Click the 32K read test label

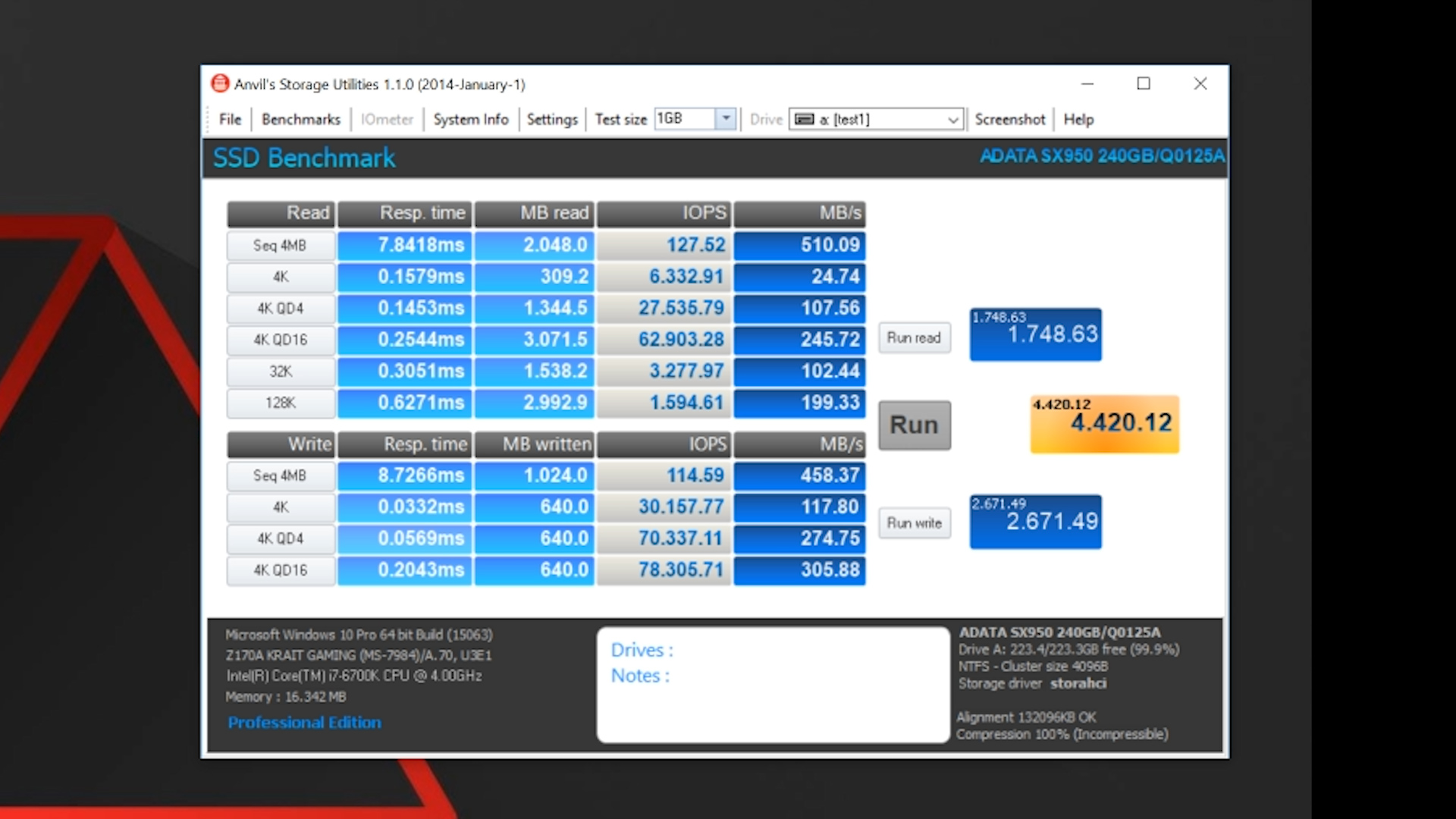click(281, 371)
